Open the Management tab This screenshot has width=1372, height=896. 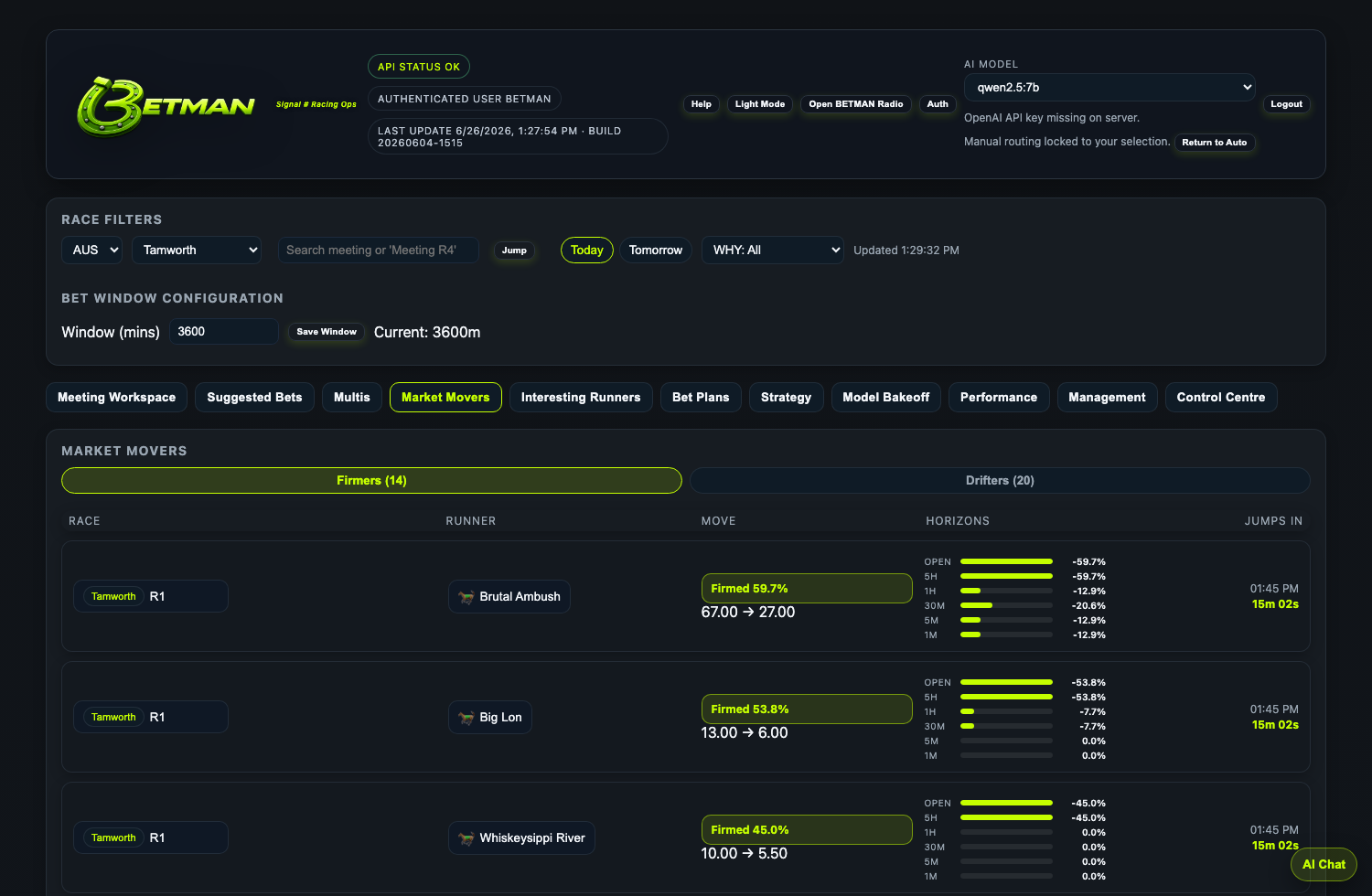(1107, 397)
